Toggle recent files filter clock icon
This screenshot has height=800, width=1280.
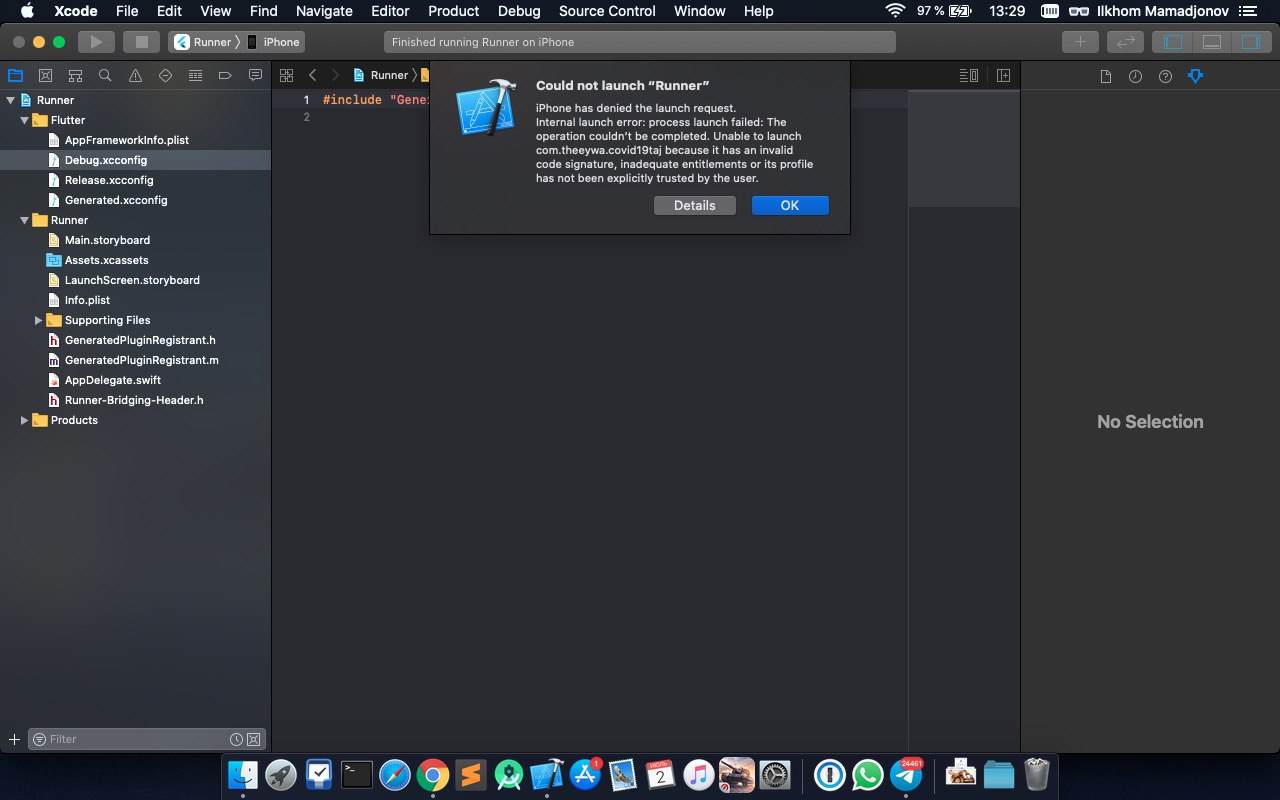[236, 739]
